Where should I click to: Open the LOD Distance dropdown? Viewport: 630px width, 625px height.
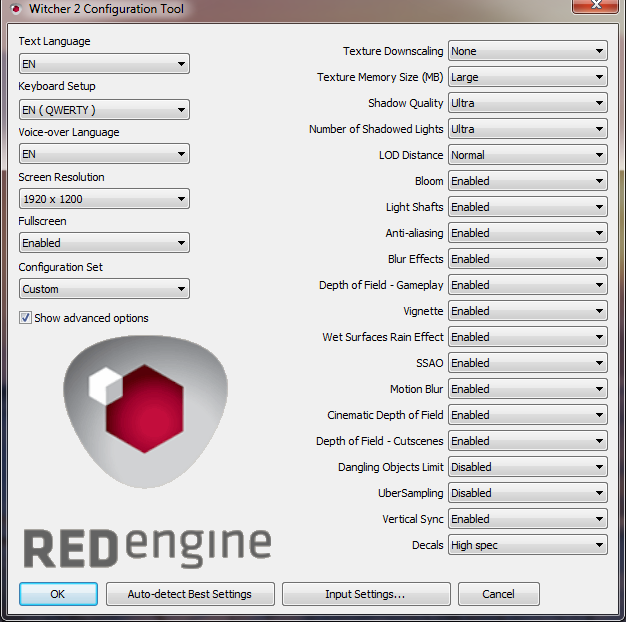[528, 155]
